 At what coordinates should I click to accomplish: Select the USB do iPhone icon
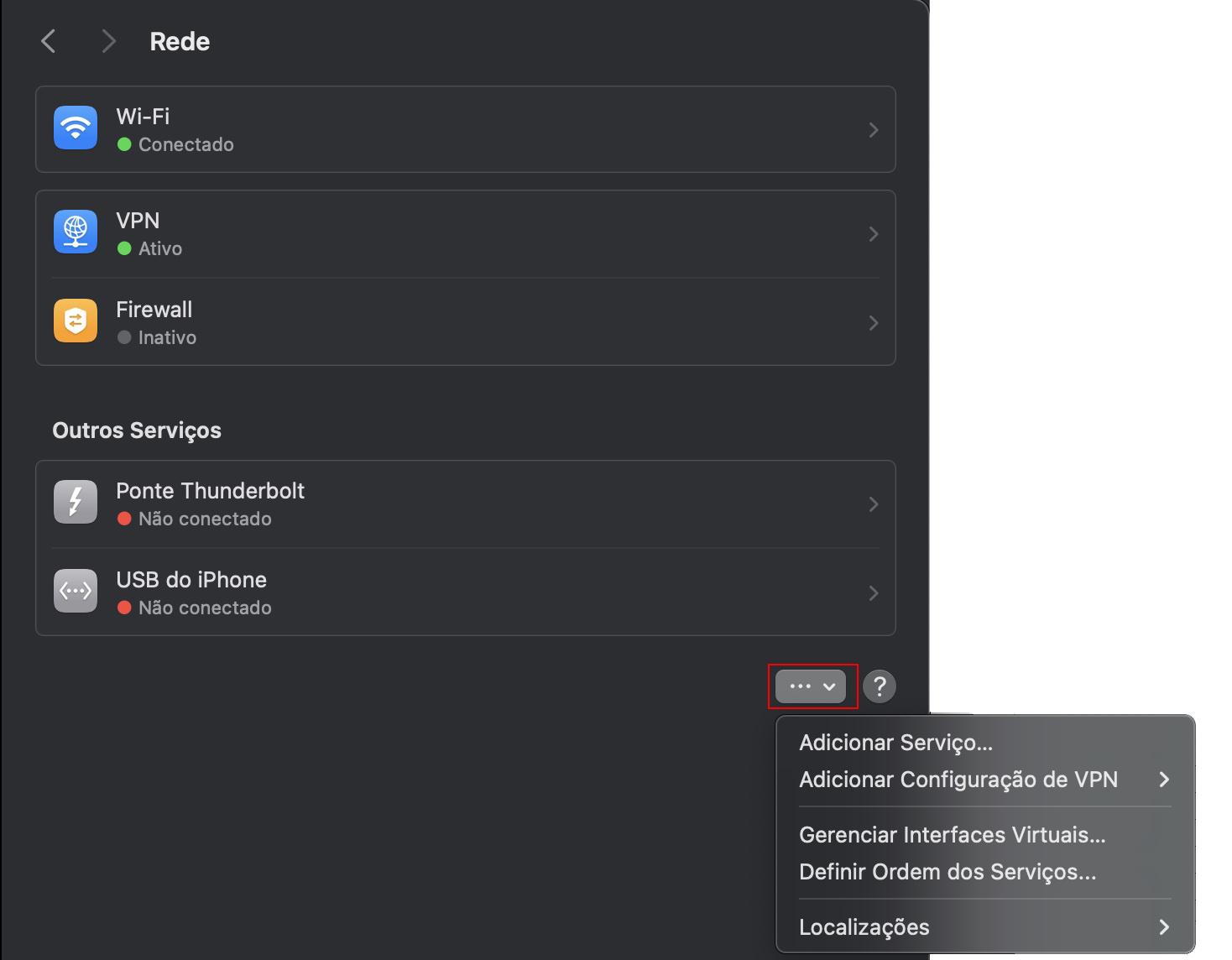coord(75,591)
